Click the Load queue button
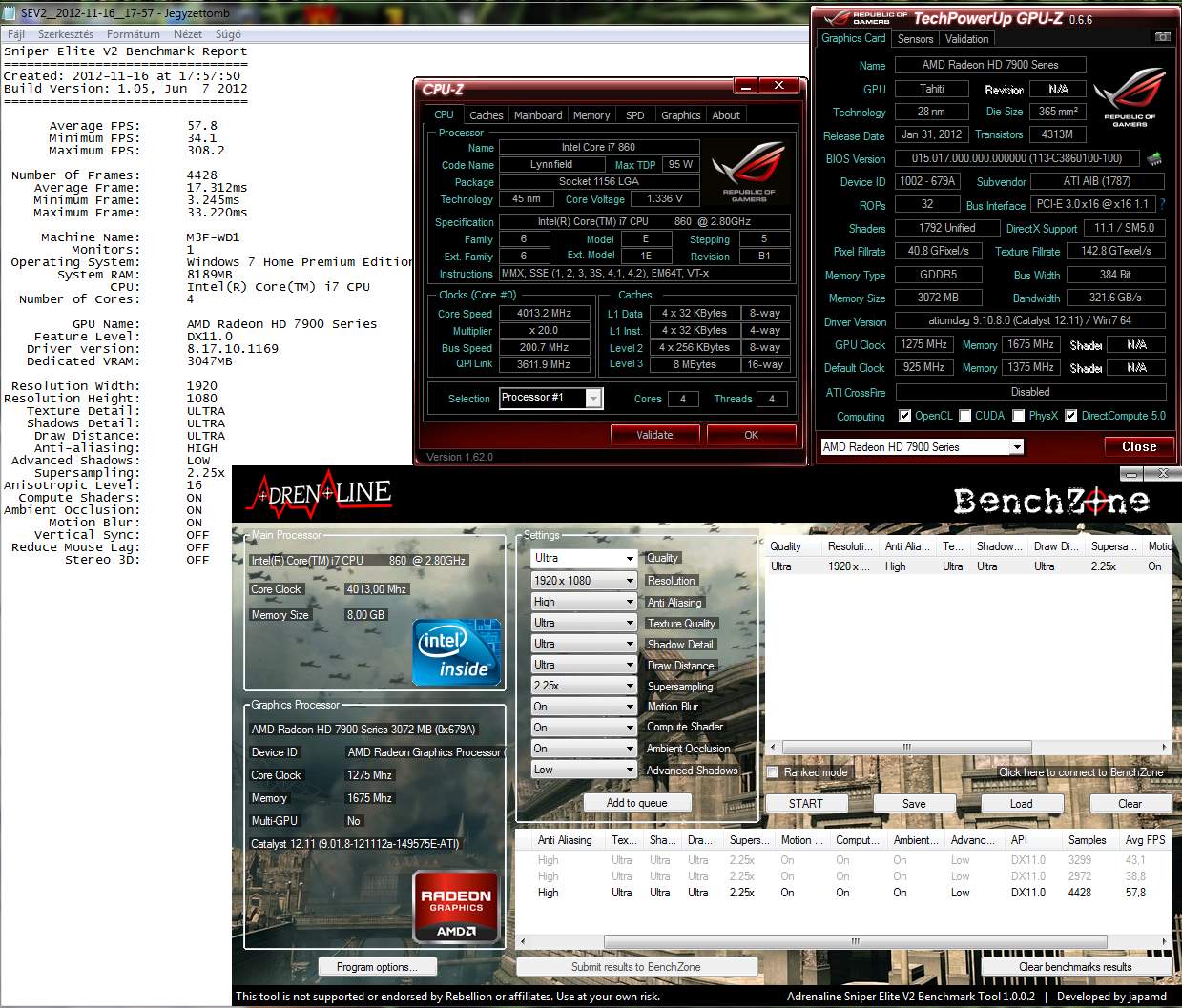 pos(1021,803)
